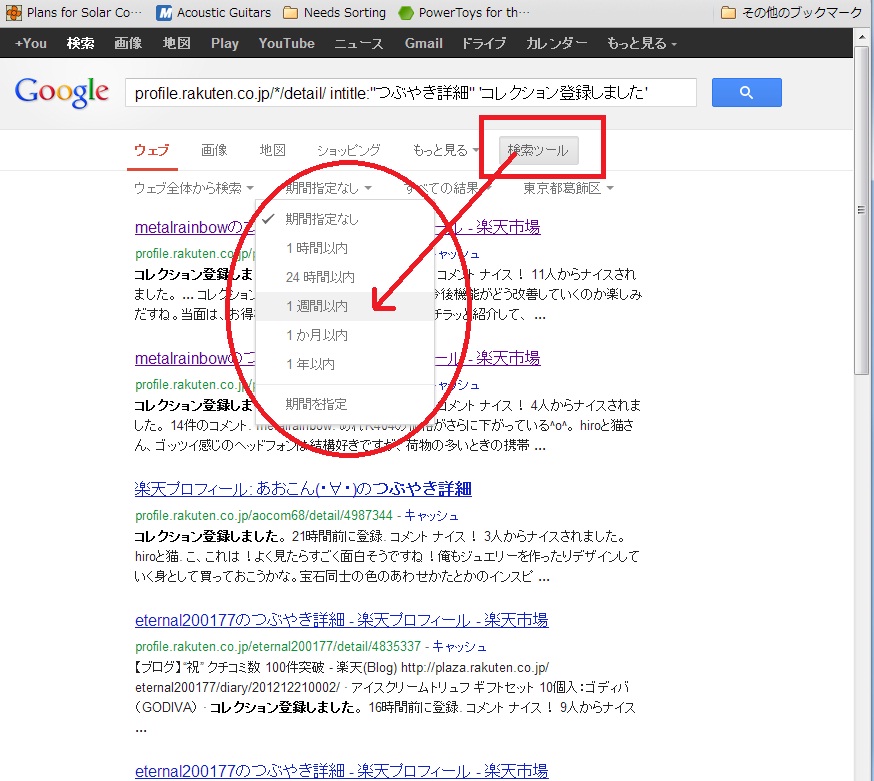
Task: Click the scrollbar up arrow
Action: pyautogui.click(x=861, y=36)
